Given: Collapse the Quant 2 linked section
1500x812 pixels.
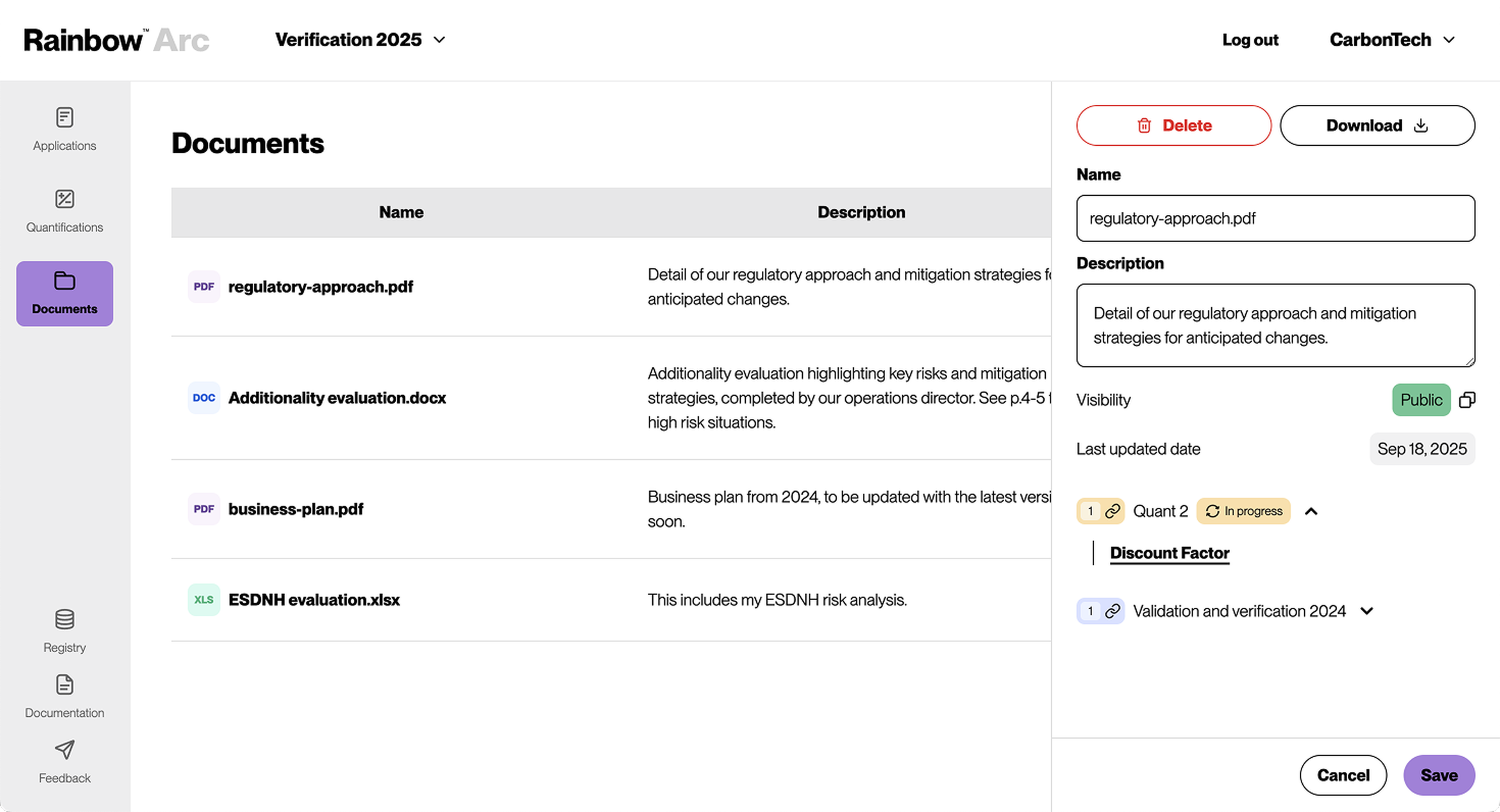Looking at the screenshot, I should click(1311, 511).
